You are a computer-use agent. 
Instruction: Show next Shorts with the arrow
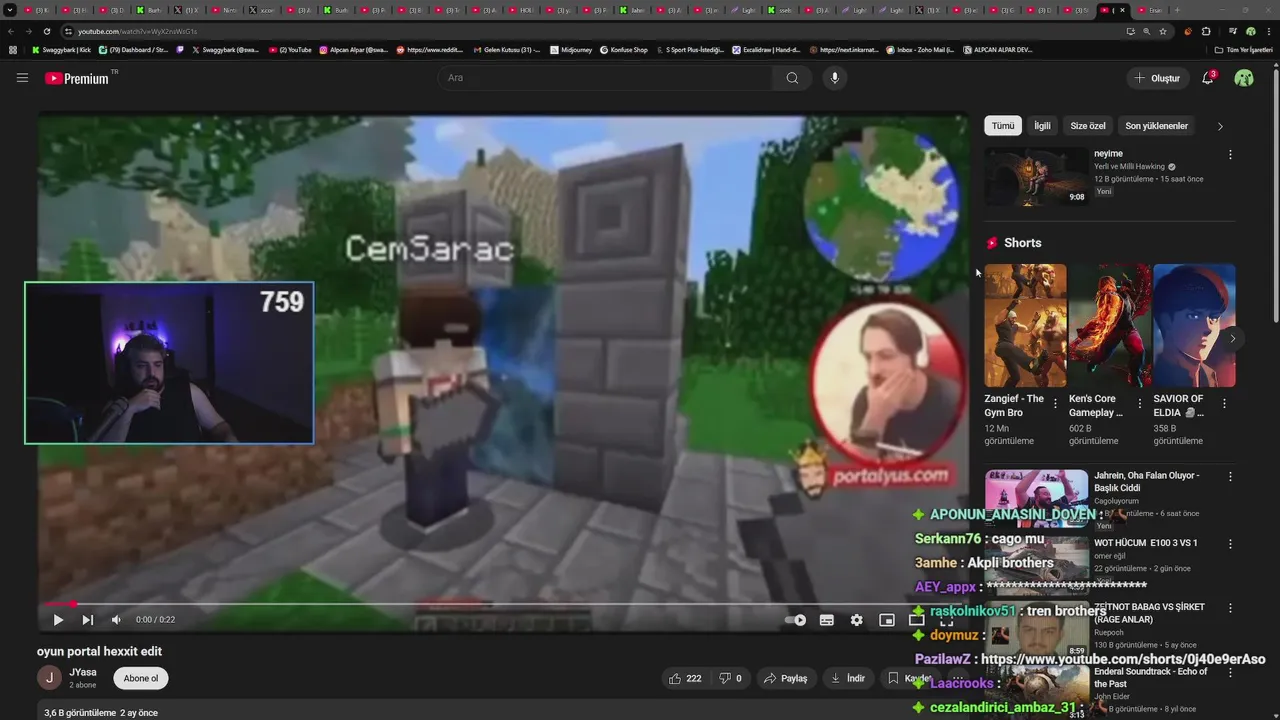(1232, 338)
